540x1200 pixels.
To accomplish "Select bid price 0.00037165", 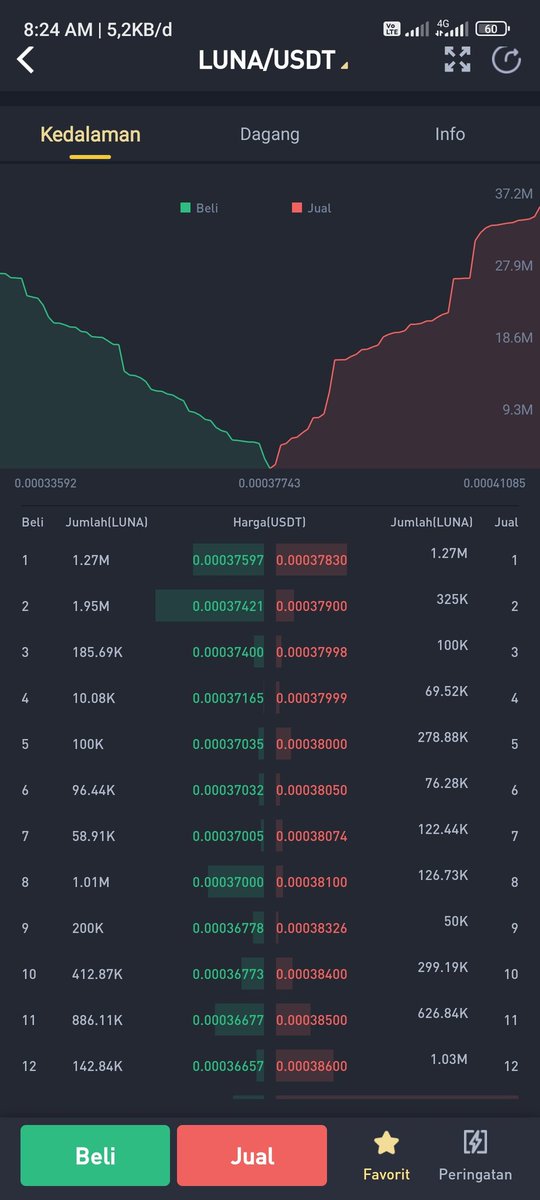I will [228, 698].
